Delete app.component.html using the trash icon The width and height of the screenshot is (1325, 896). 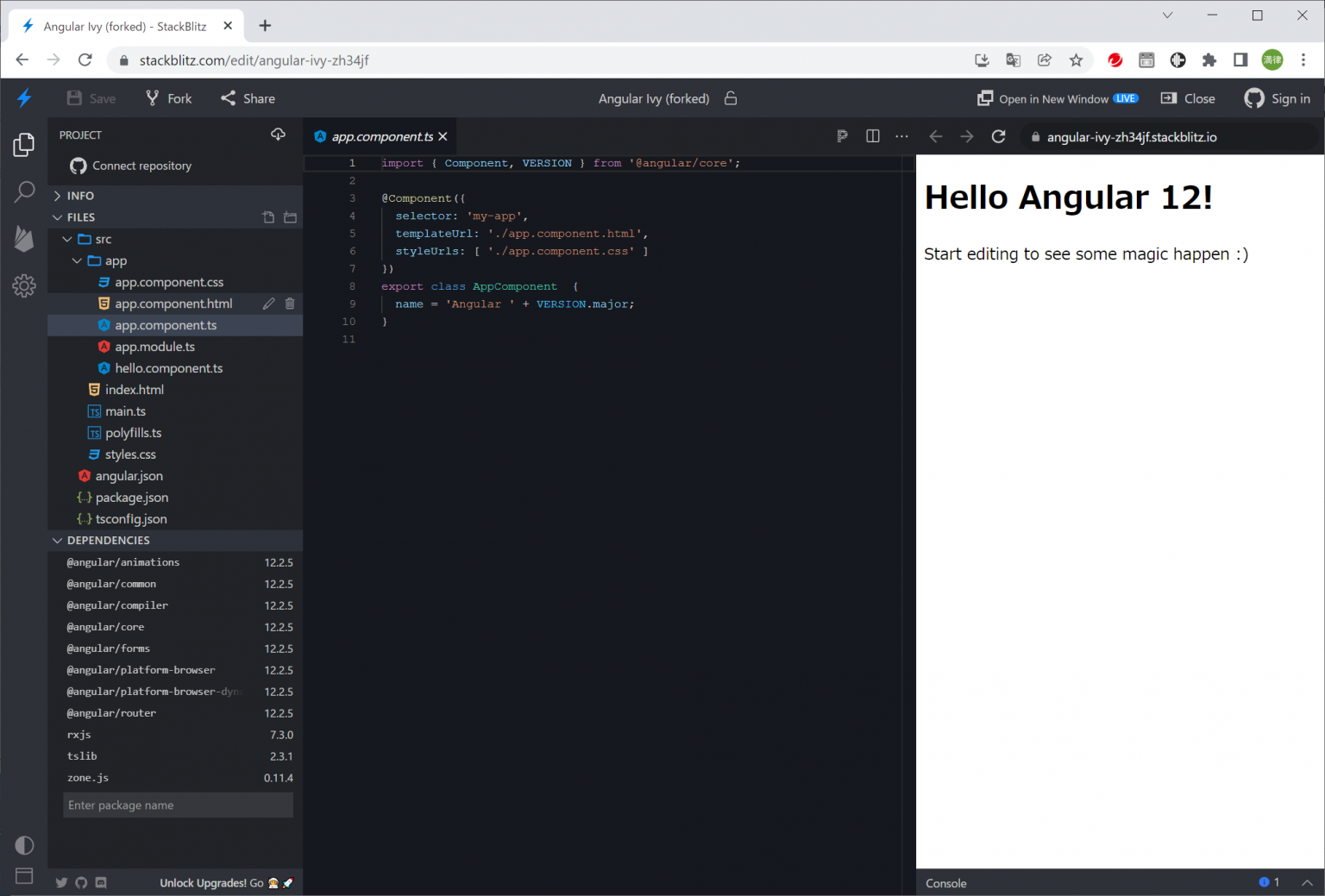[290, 303]
